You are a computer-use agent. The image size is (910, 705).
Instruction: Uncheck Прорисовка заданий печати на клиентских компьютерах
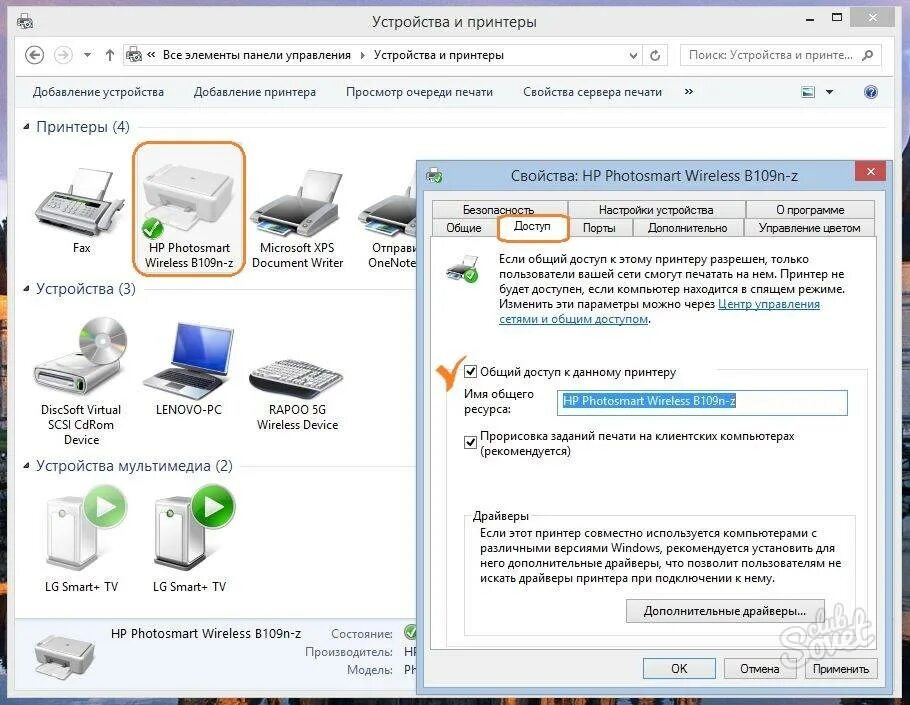pyautogui.click(x=470, y=441)
